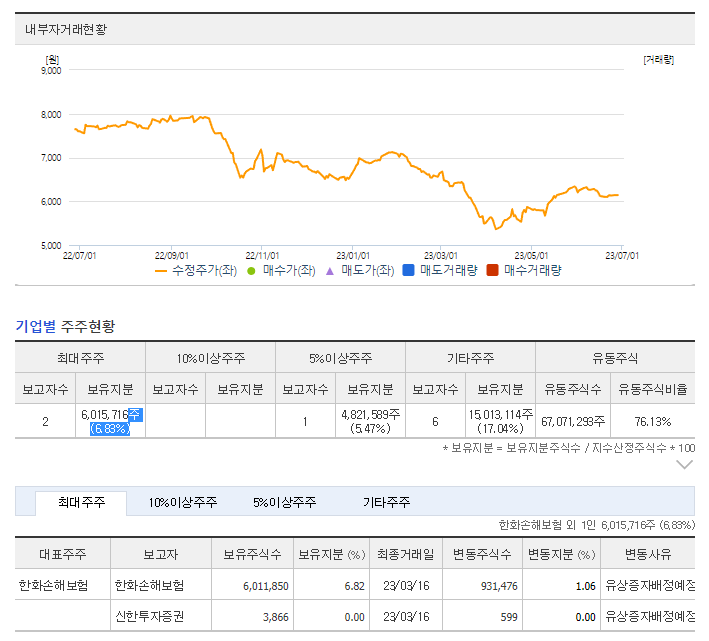Click the 1.06 change percentage value
This screenshot has width=709, height=641.
(x=586, y=586)
